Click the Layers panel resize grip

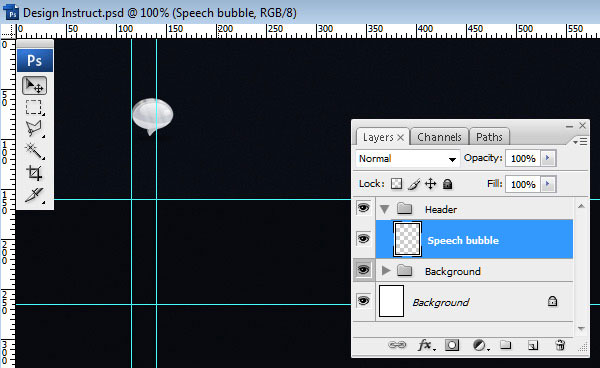point(583,347)
